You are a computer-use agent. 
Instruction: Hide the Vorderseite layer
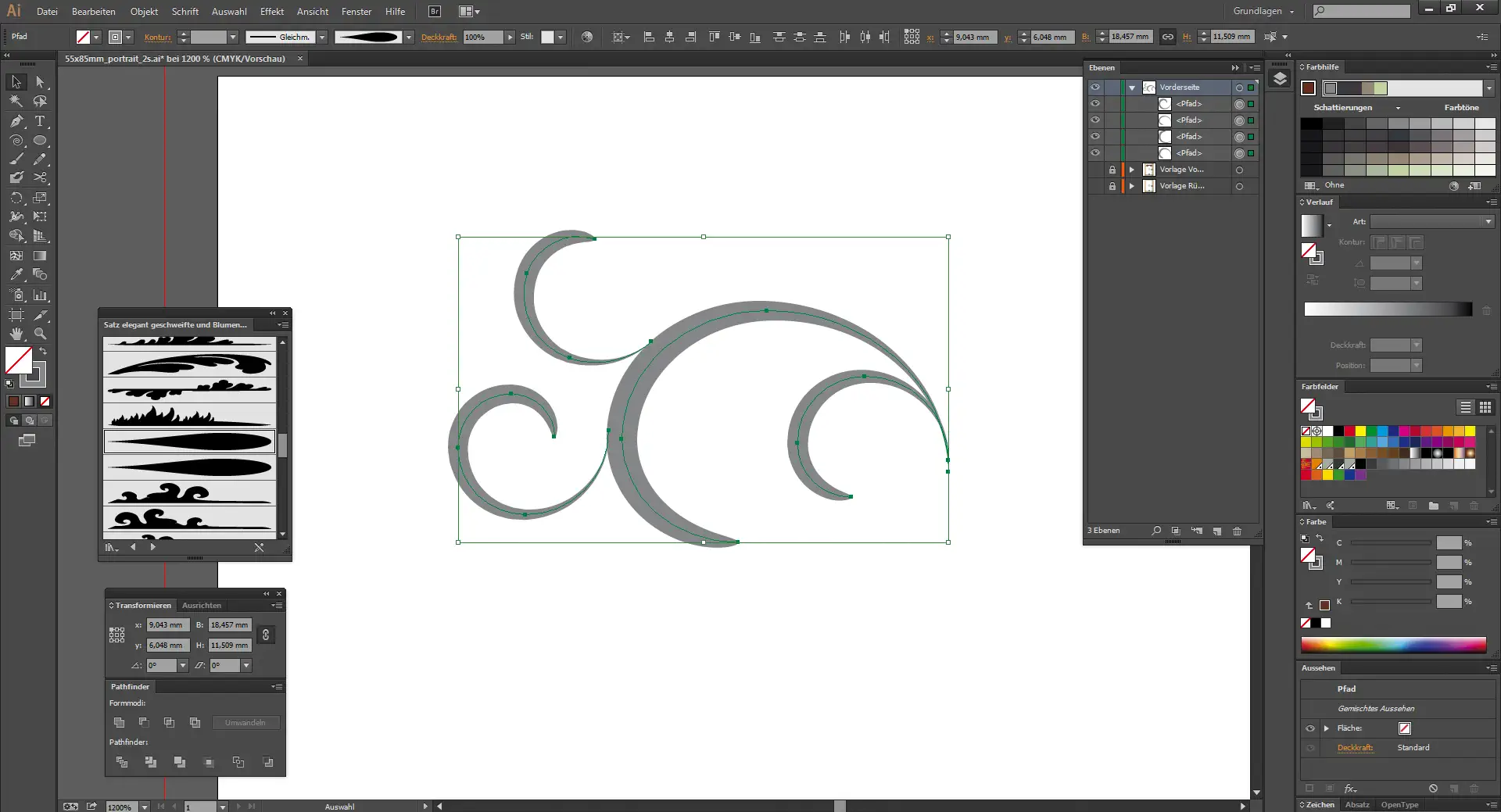[x=1095, y=88]
